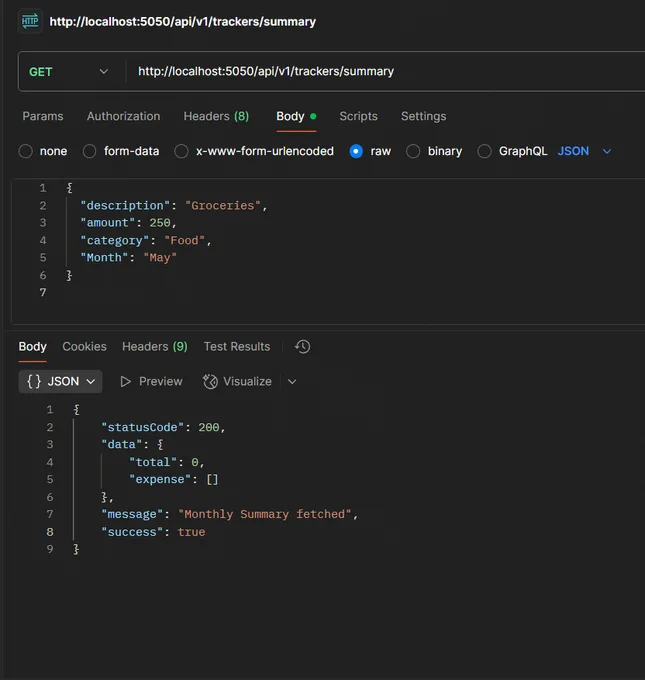Open the Authorization tab
This screenshot has height=680, width=645.
pos(124,116)
